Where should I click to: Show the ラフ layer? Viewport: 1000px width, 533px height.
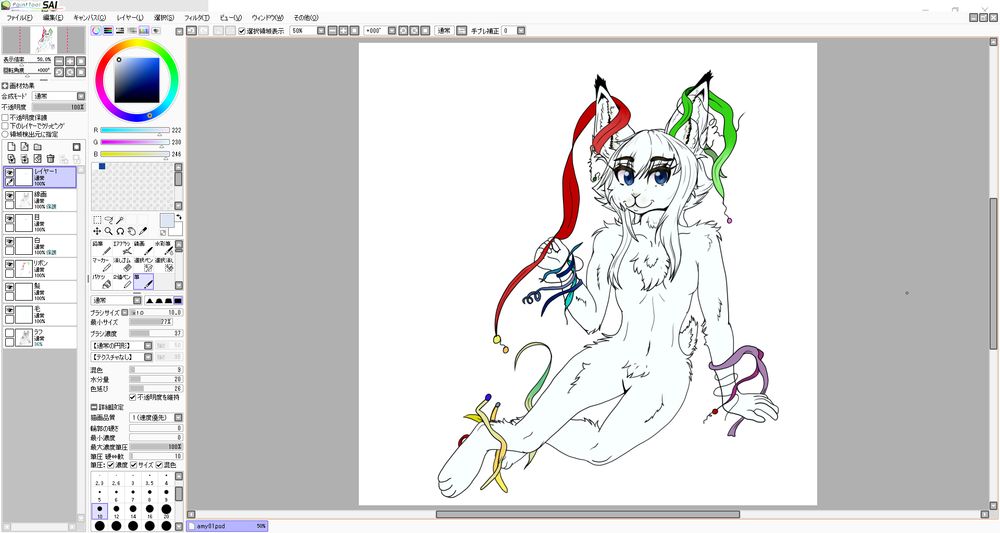tap(10, 333)
